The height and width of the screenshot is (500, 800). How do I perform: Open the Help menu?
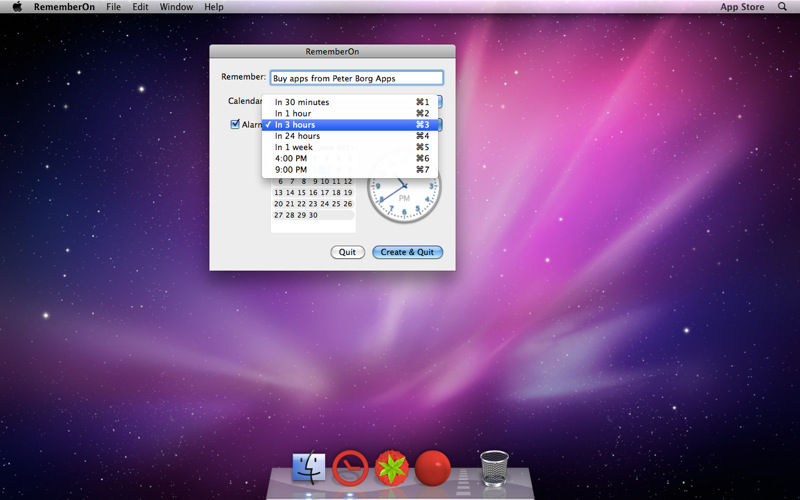point(214,7)
